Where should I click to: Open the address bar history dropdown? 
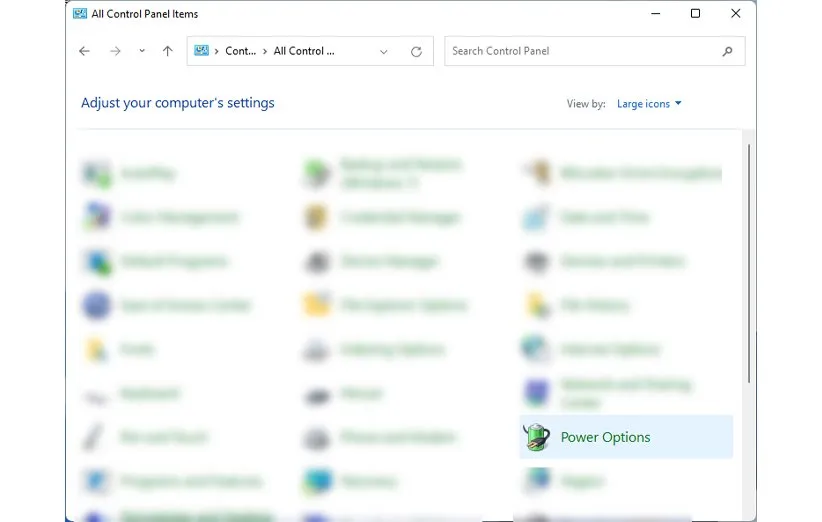click(x=384, y=51)
